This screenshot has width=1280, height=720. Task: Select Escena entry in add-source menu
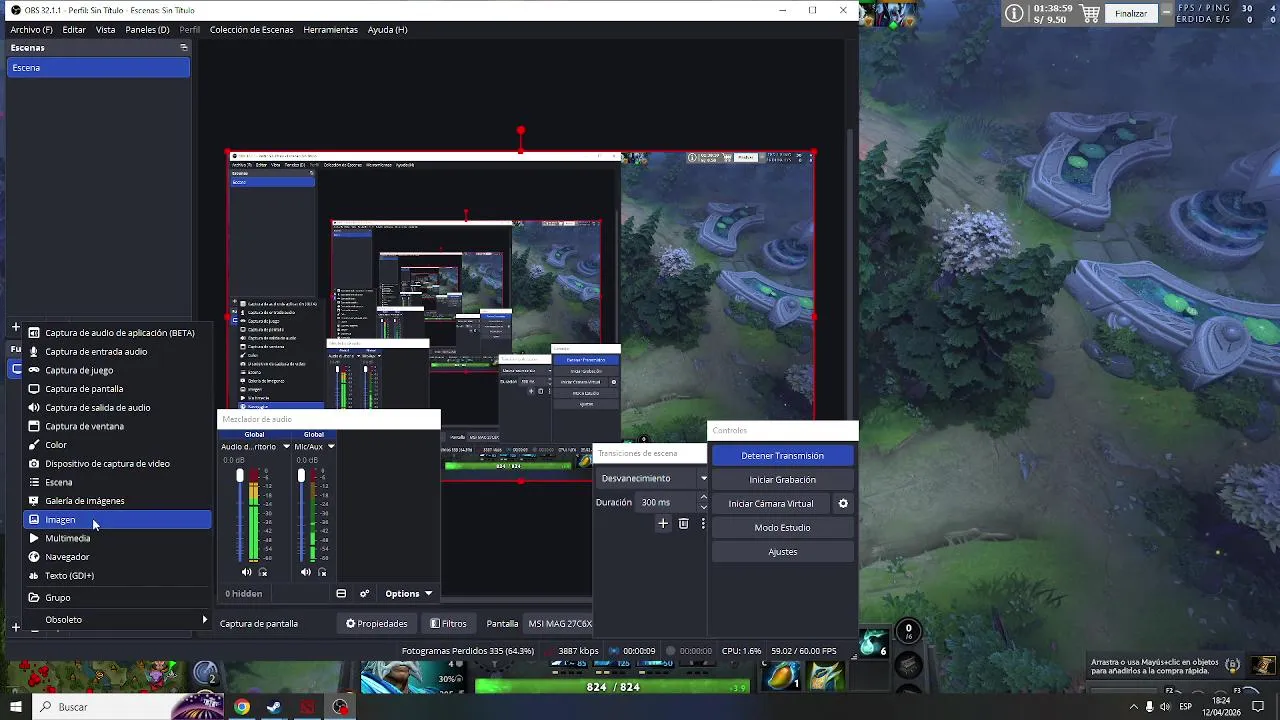pos(117,482)
